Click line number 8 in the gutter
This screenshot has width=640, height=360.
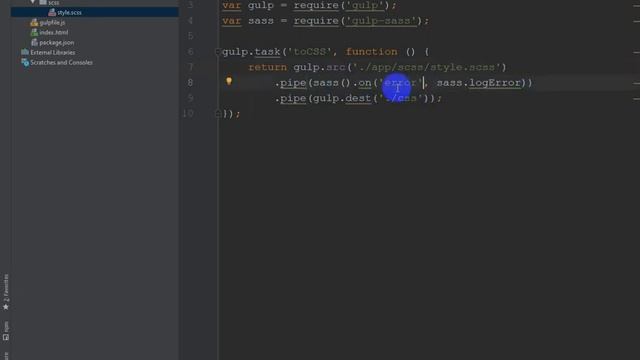190,83
